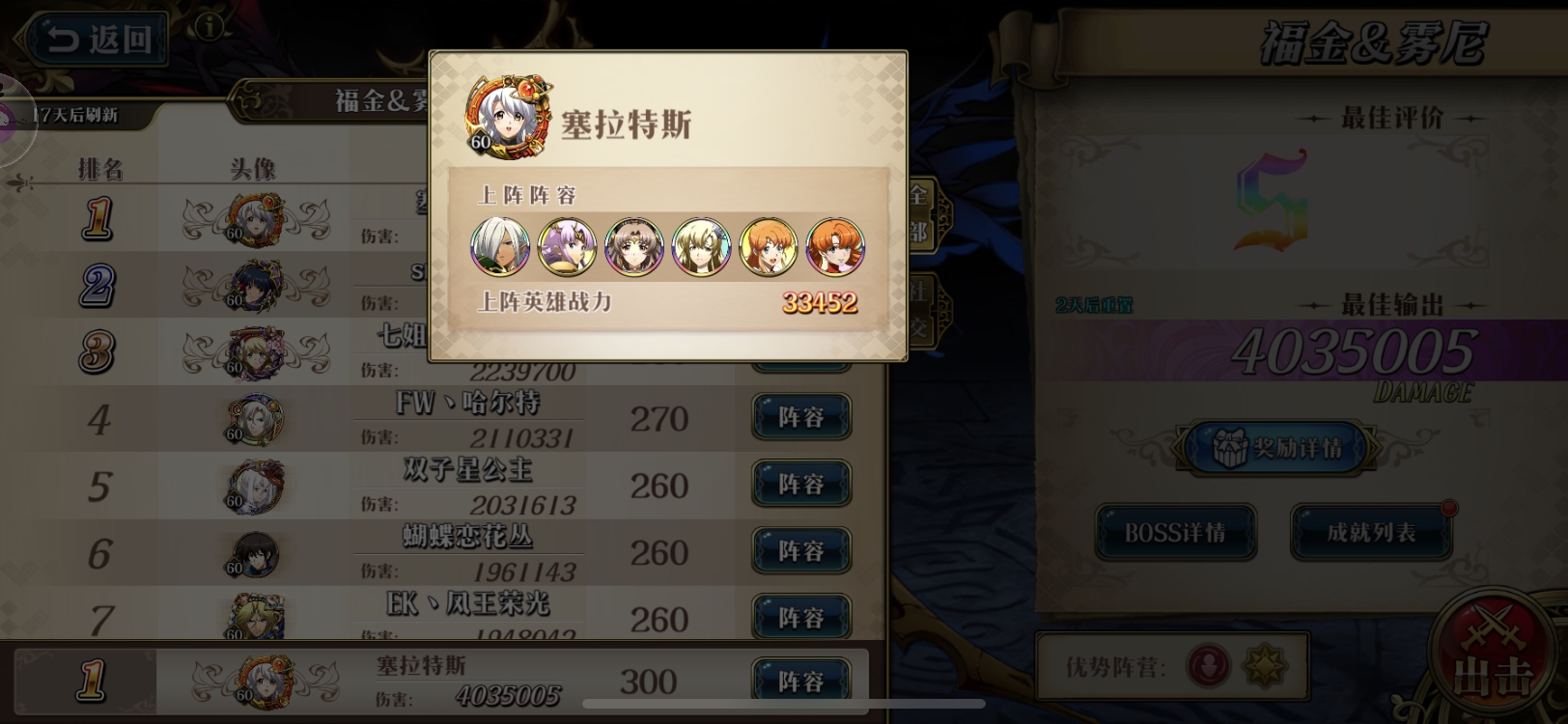
Task: View the 阵容 lineup for 双子星公主
Action: click(801, 484)
